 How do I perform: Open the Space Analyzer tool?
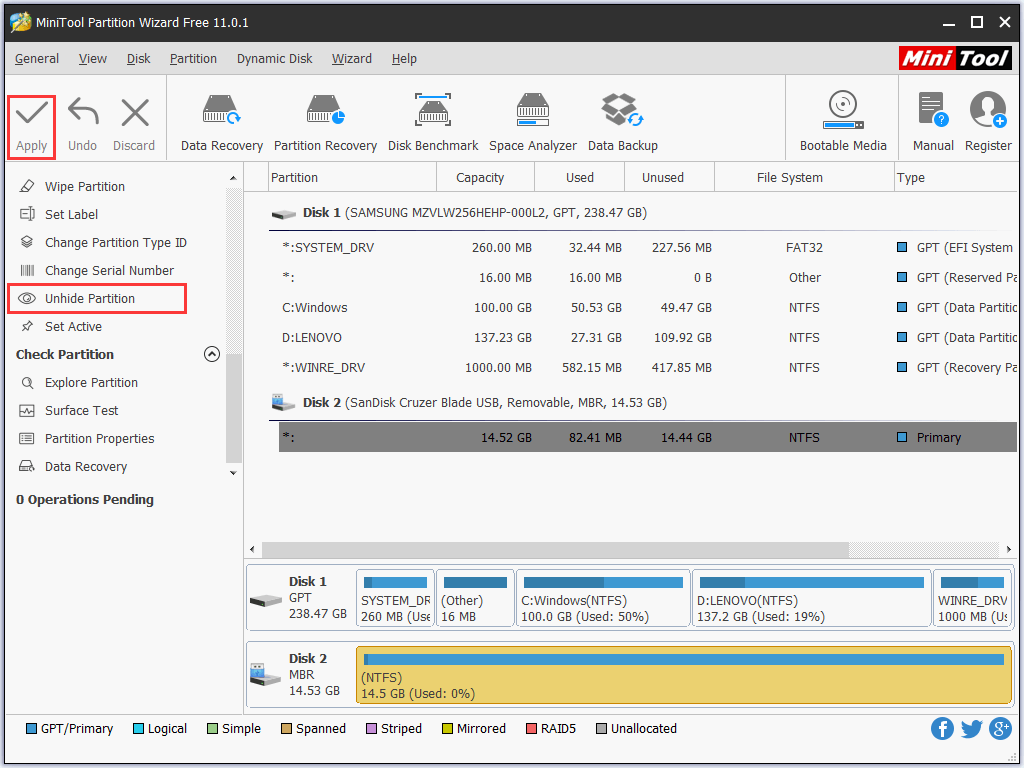[x=532, y=123]
